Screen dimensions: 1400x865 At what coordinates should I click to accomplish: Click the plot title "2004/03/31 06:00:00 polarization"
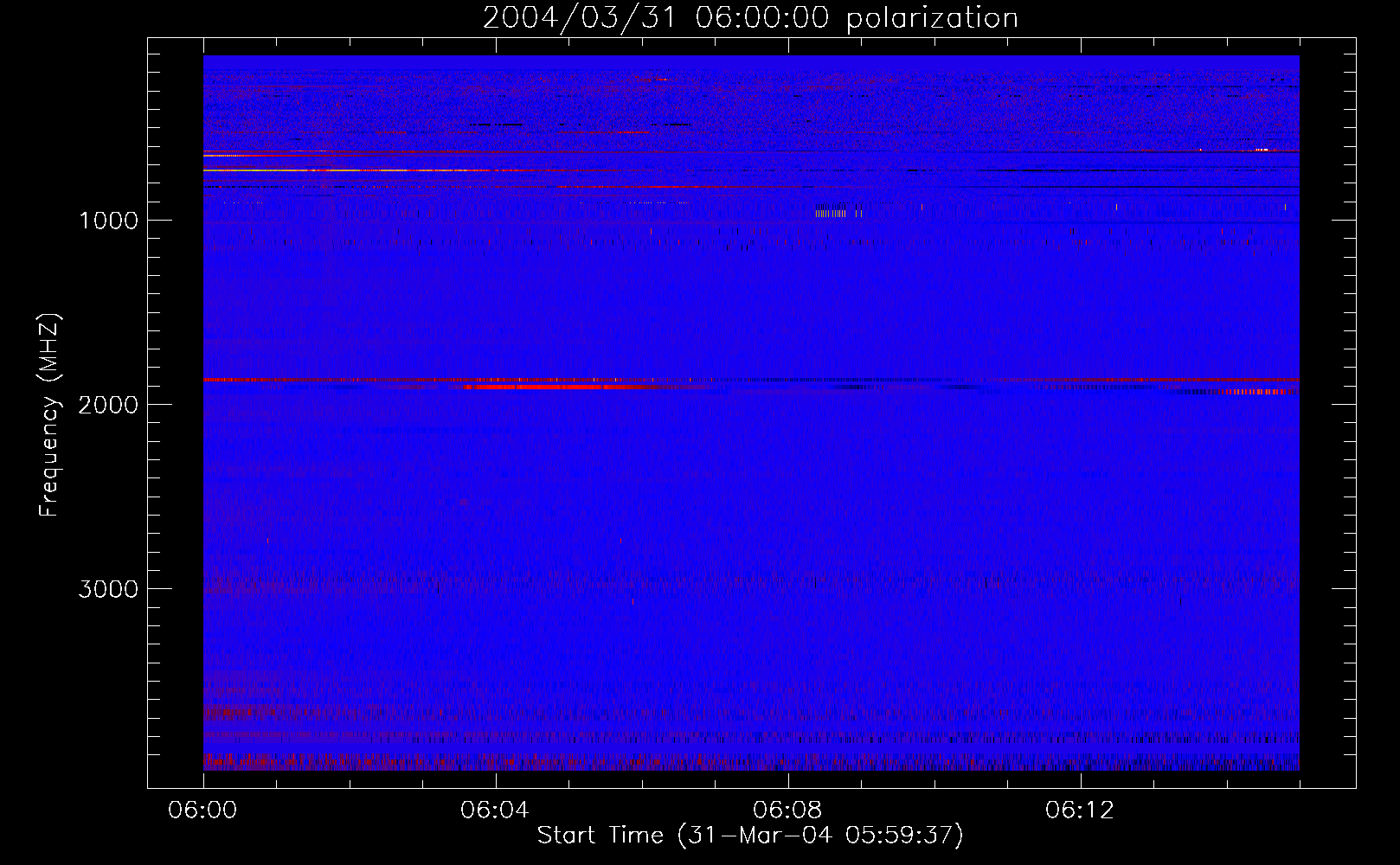pos(750,18)
